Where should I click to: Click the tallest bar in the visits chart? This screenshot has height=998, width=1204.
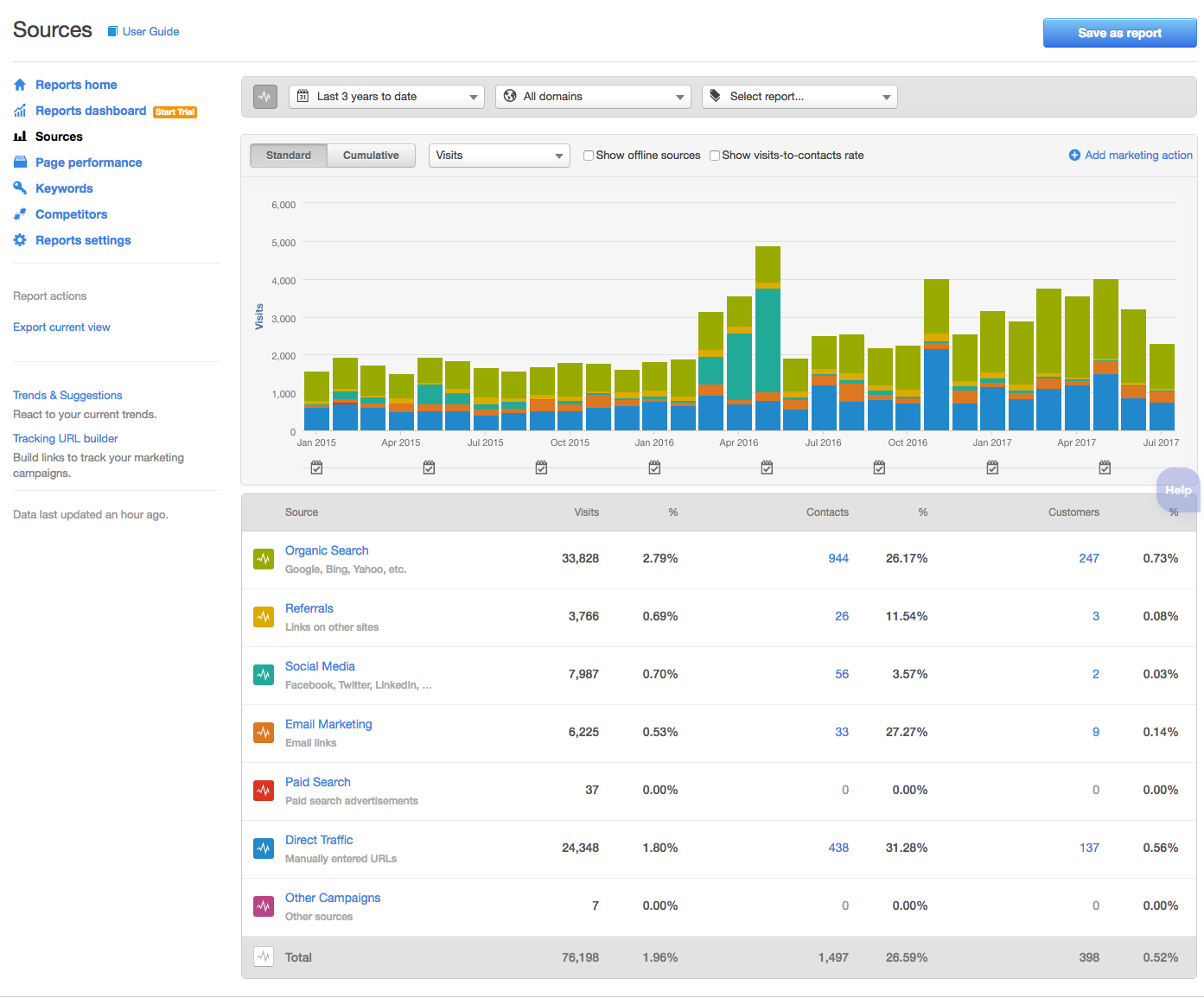(768, 338)
